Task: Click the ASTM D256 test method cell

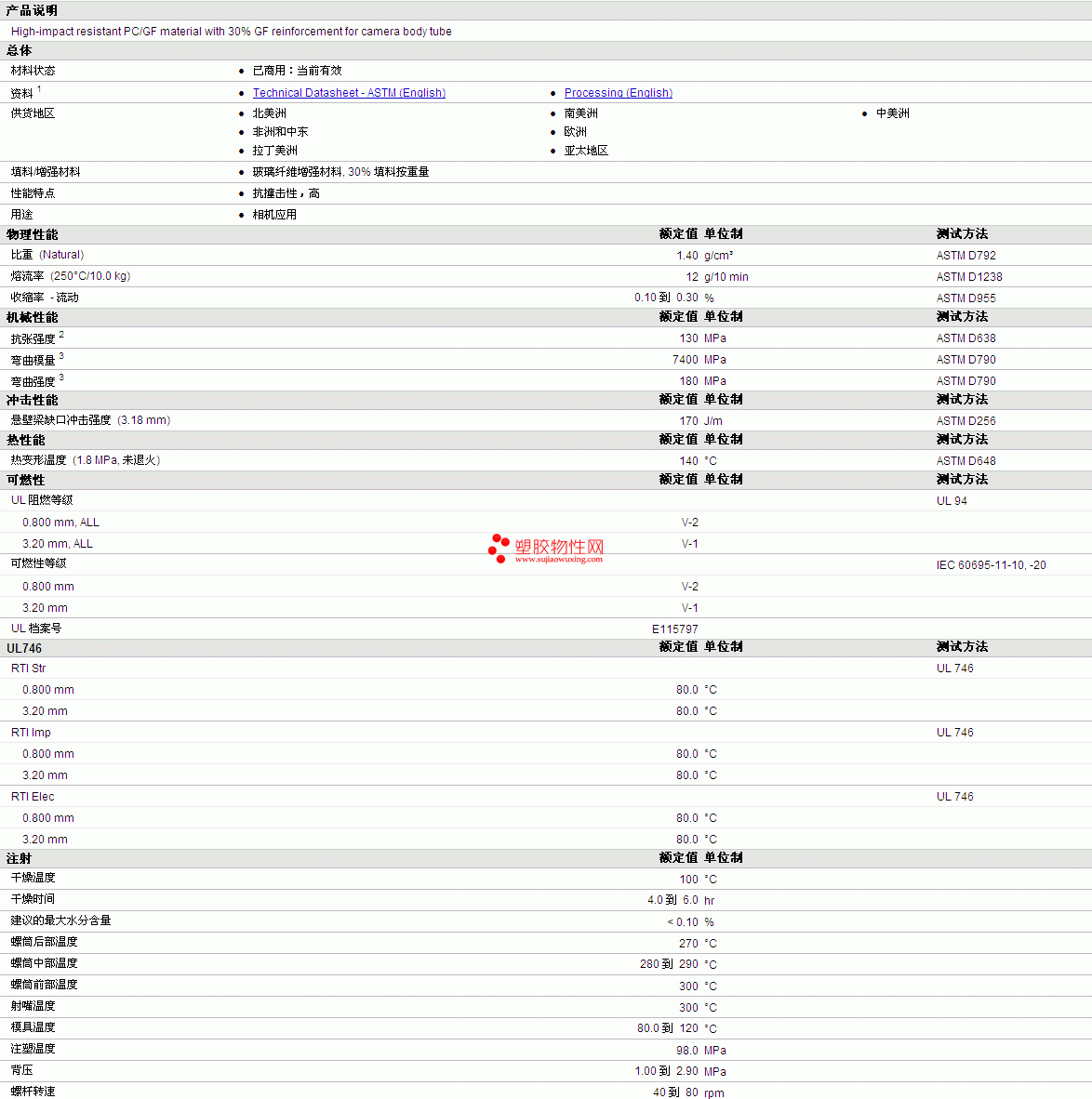Action: click(x=965, y=421)
